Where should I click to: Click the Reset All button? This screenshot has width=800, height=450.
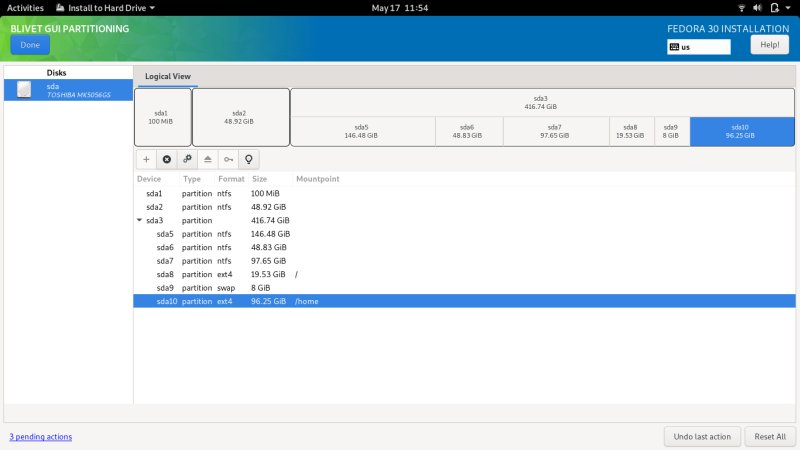[x=770, y=437]
